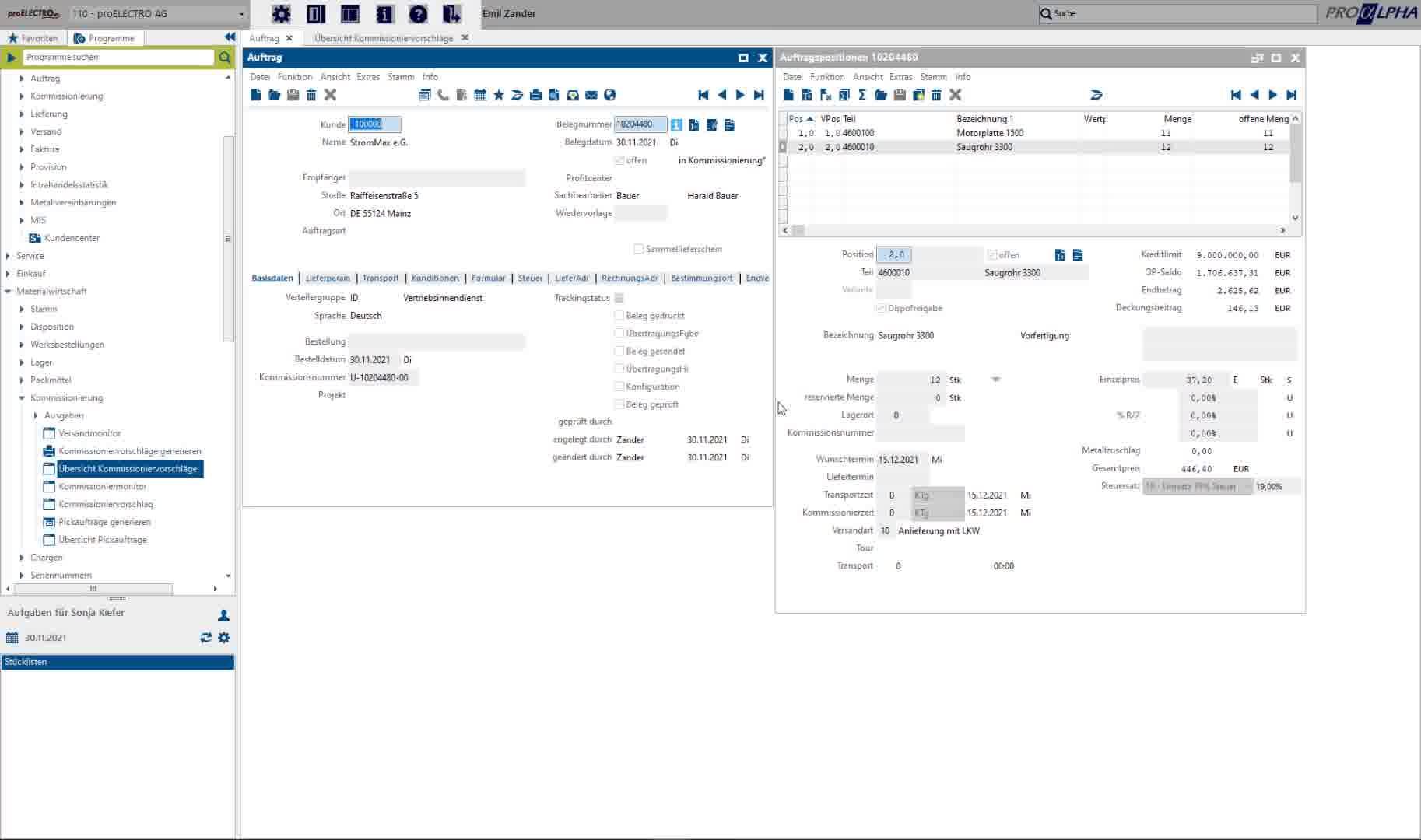Open the Funktion menu in Auftrag window
1421x840 pixels.
click(x=295, y=77)
